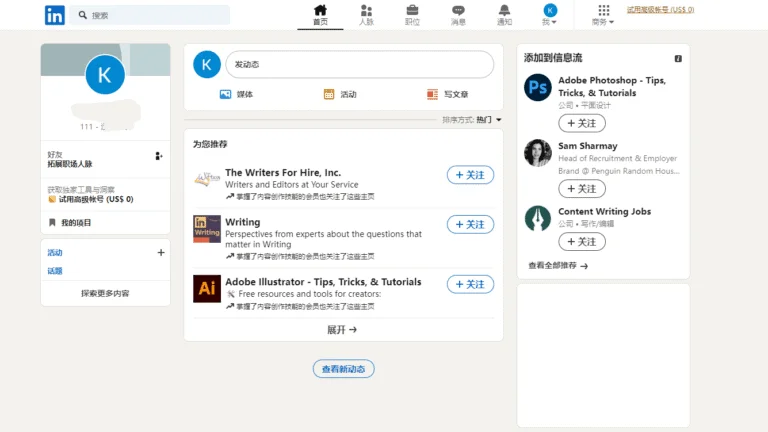Open The Writers For Hire, Inc. page
This screenshot has width=768, height=432.
(x=283, y=172)
